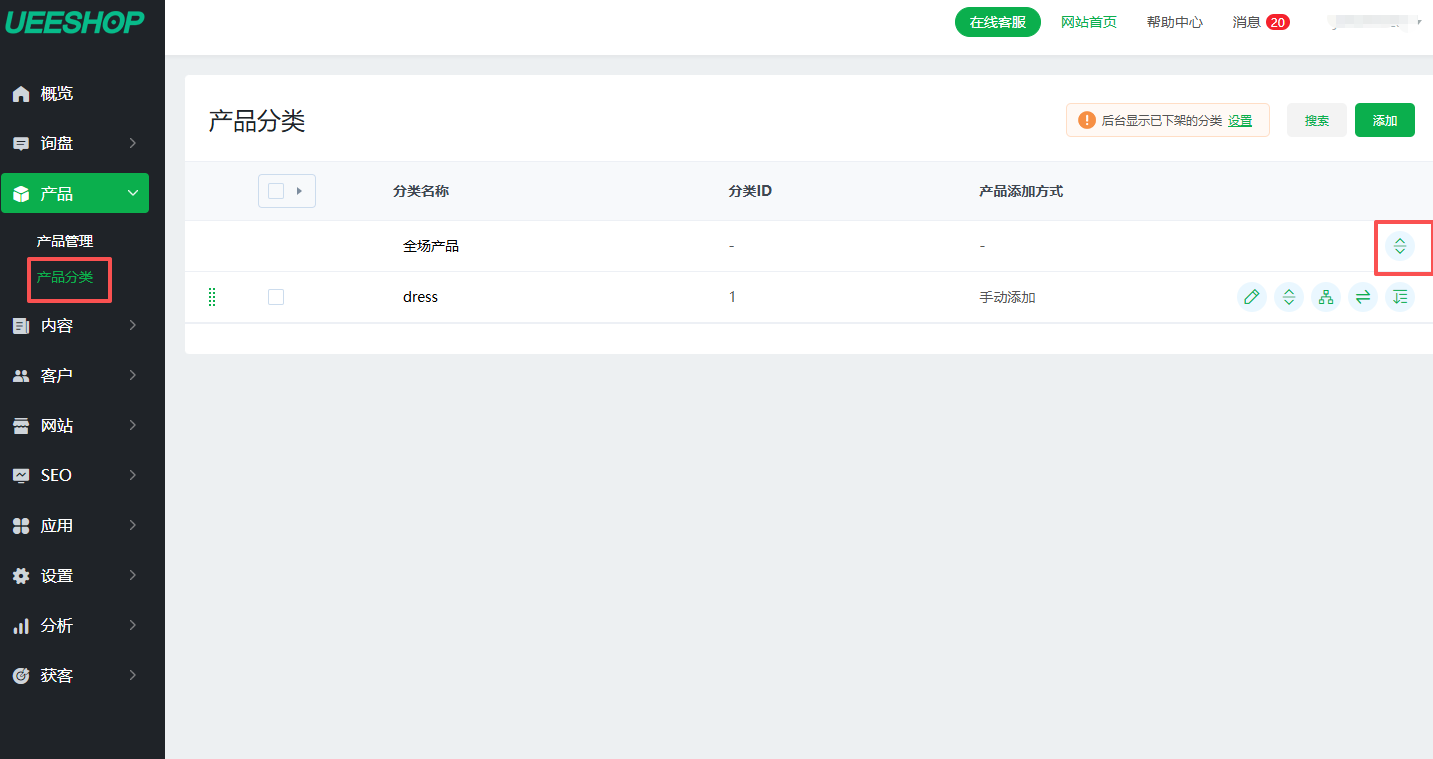Open 产品管理 in the sidebar submenu

click(x=65, y=241)
